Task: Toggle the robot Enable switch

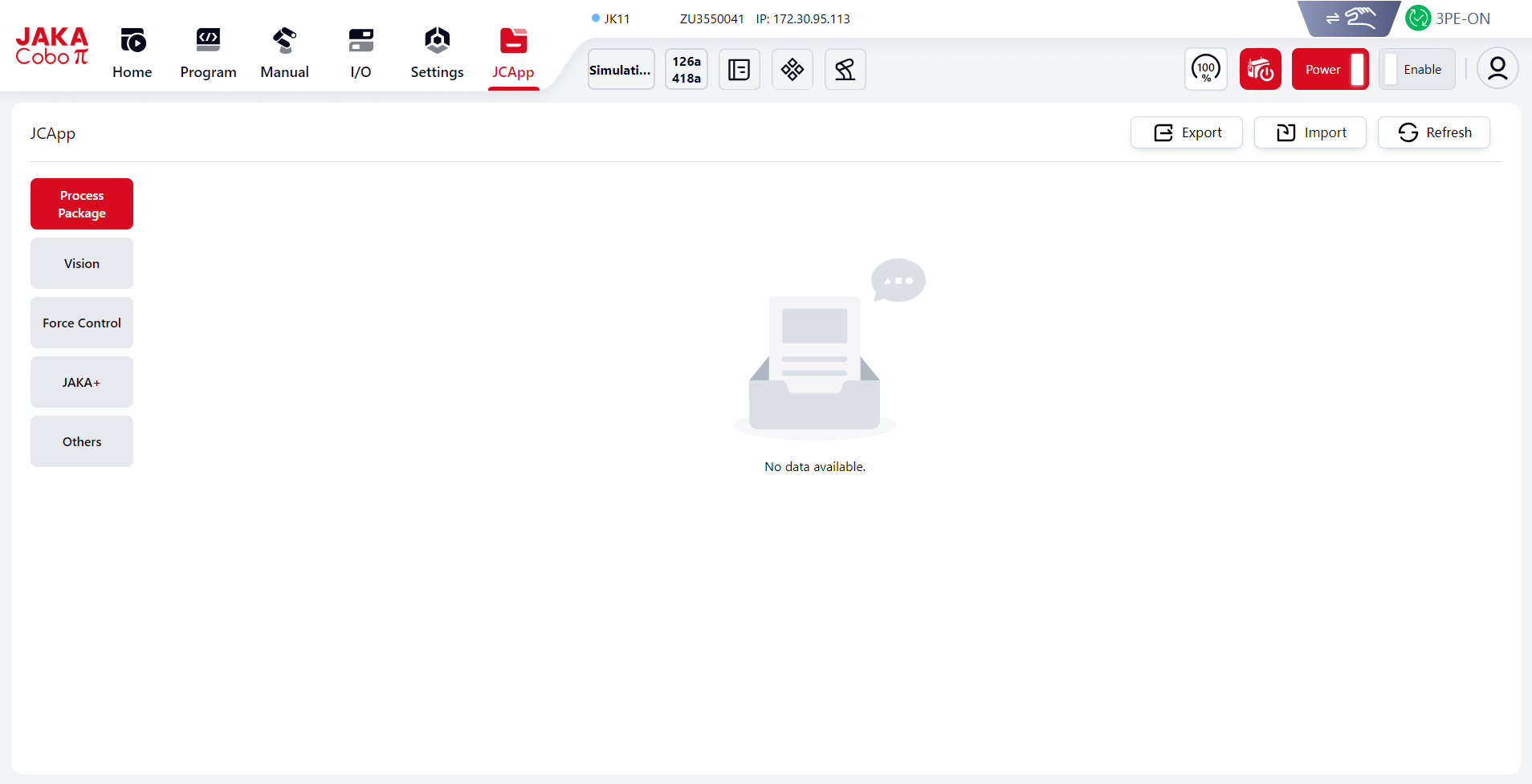Action: point(1416,70)
